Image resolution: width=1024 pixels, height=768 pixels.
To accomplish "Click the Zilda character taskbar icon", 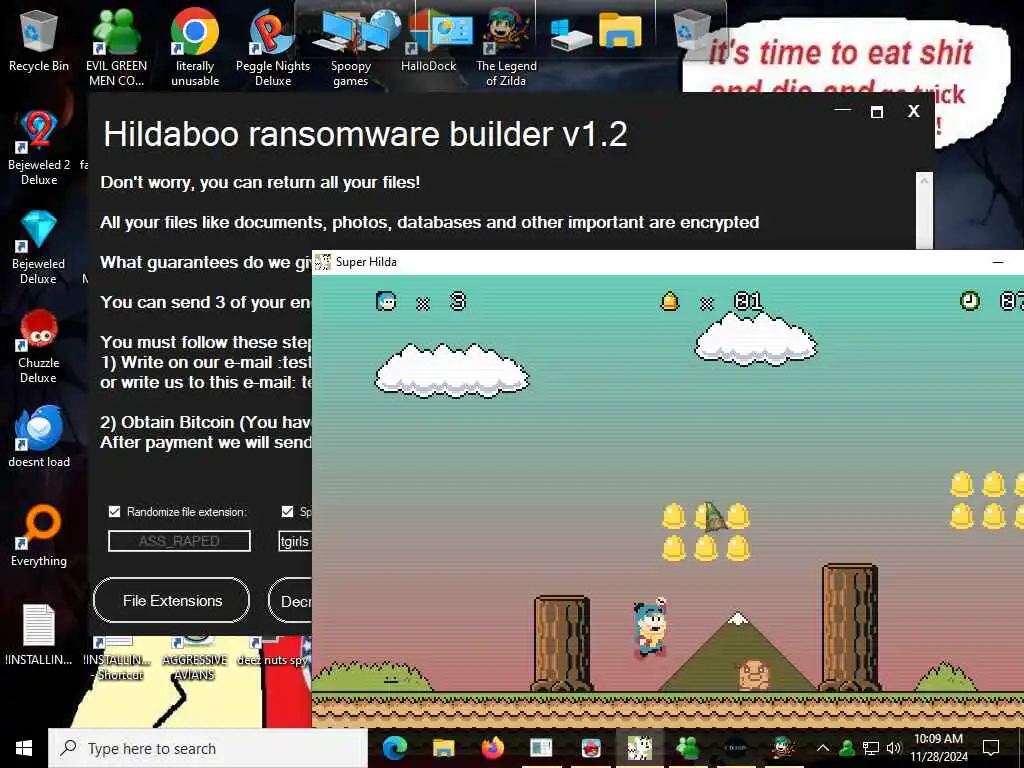I will tap(782, 748).
